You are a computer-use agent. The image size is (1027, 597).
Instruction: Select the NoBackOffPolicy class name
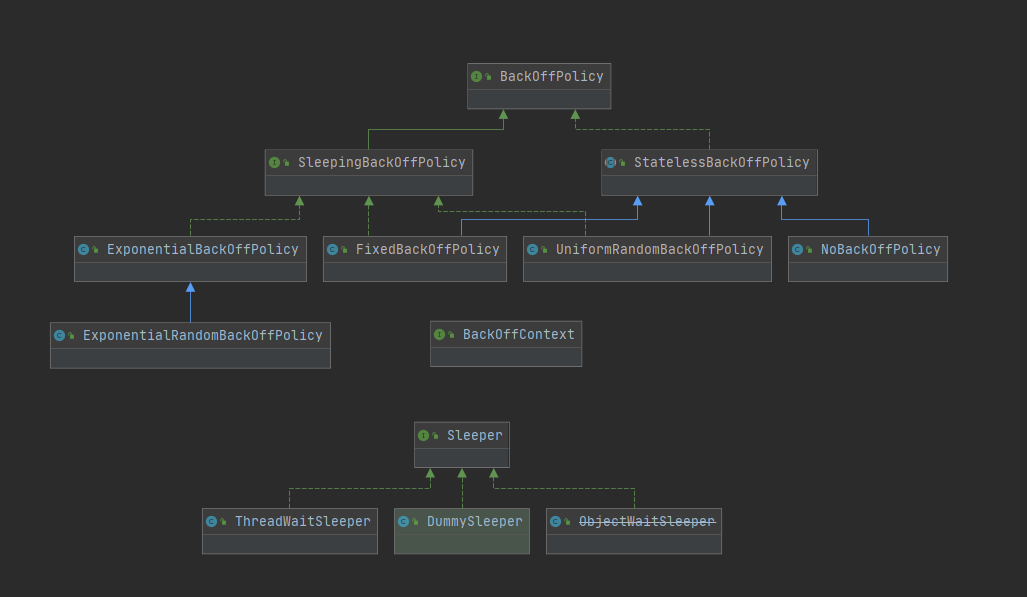click(880, 250)
